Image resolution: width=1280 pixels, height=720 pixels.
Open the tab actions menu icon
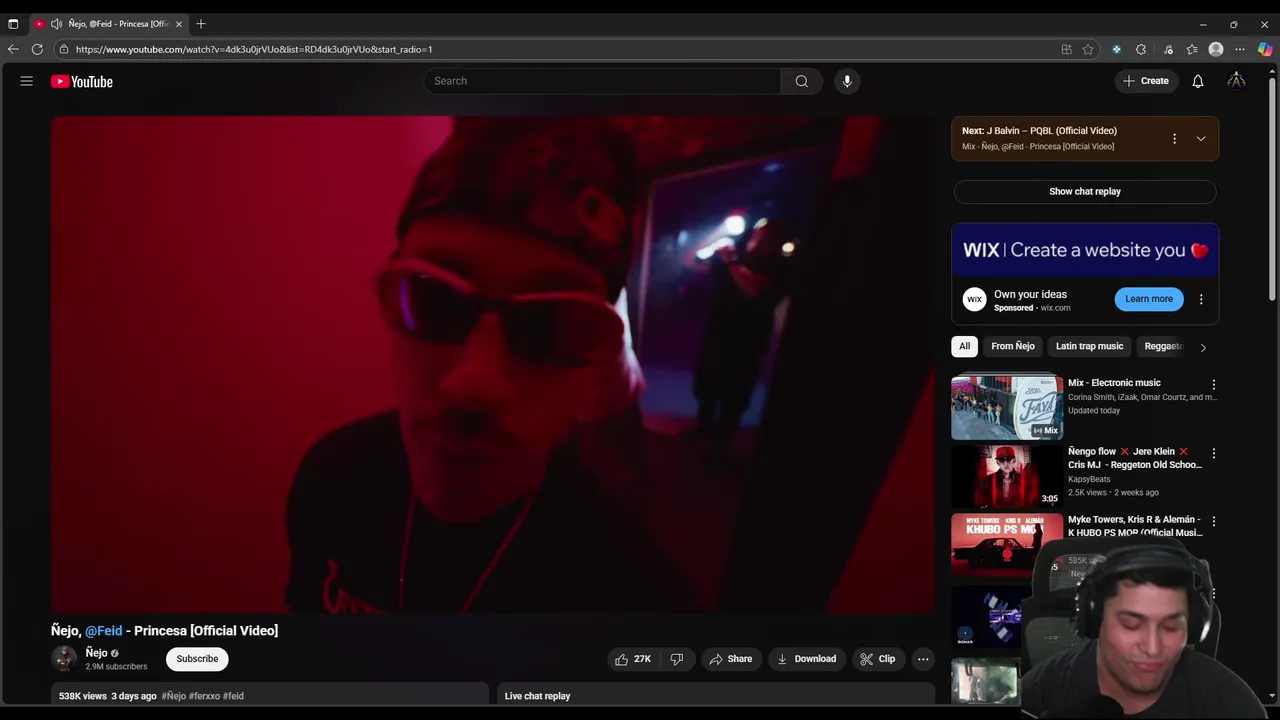click(x=13, y=23)
